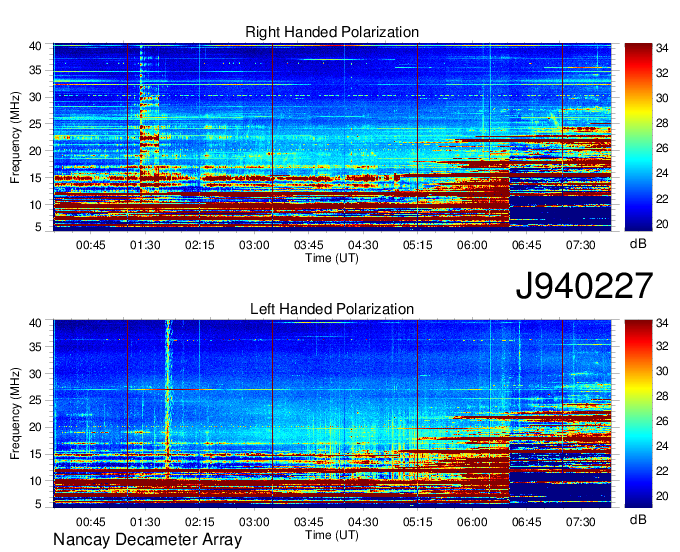Click the 30 MHz tick of Right Handed plot
The height and width of the screenshot is (552, 680).
point(35,97)
